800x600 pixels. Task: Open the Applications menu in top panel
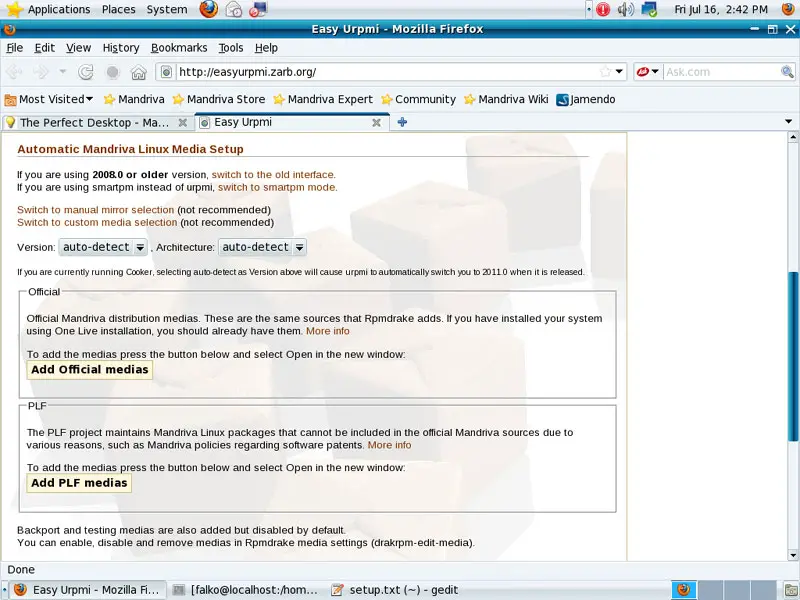(48, 9)
